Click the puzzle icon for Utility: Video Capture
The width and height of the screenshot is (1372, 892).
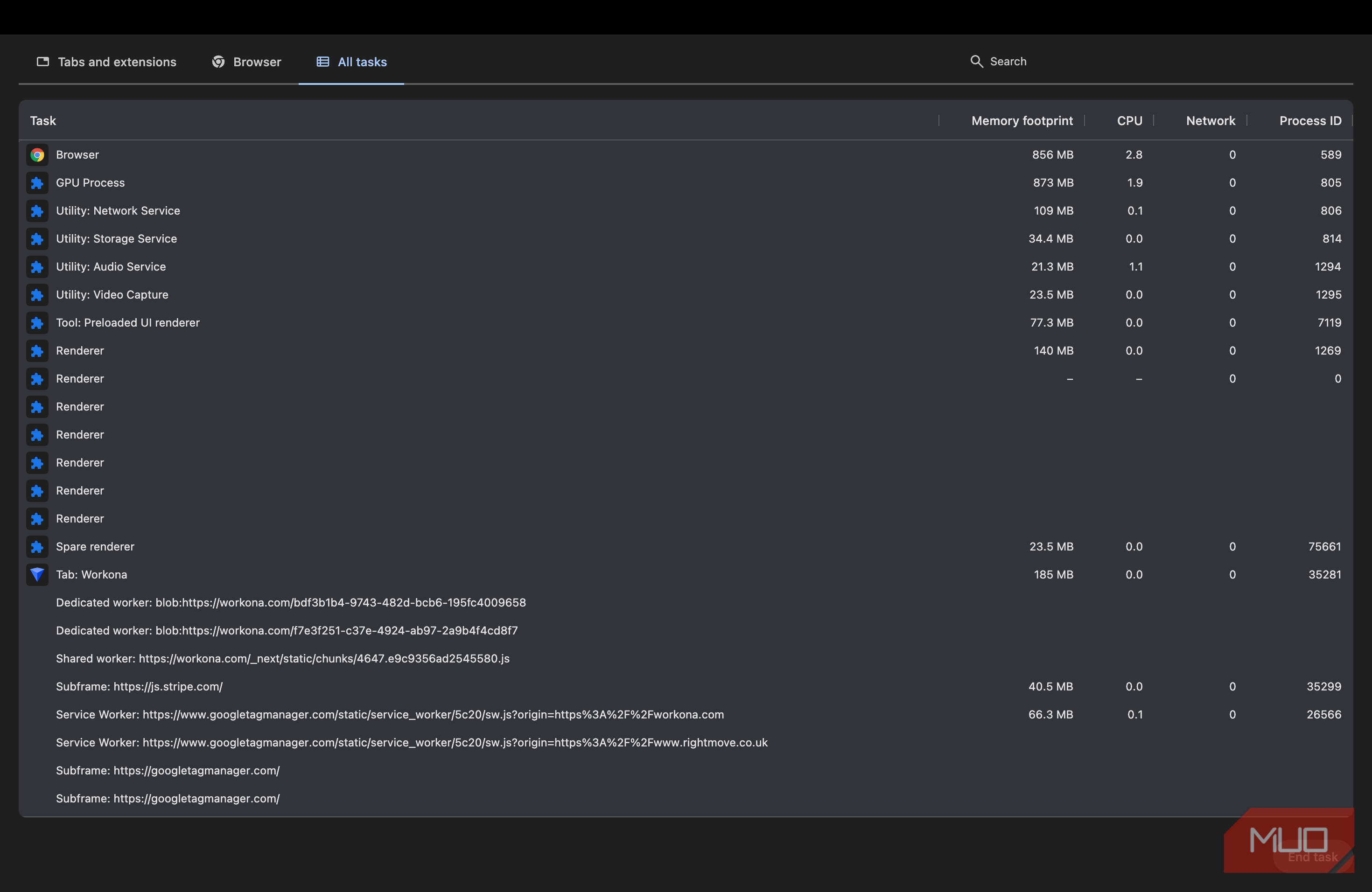(x=37, y=295)
